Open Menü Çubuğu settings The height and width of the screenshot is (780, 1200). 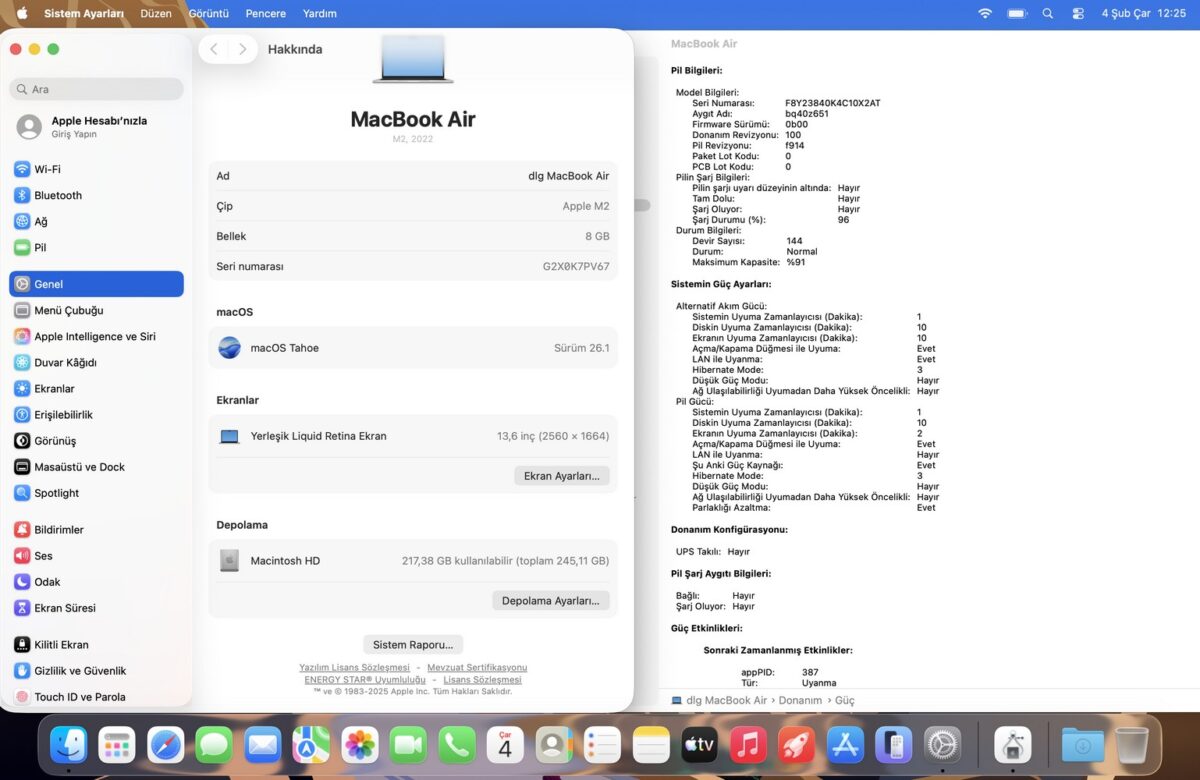pos(96,310)
